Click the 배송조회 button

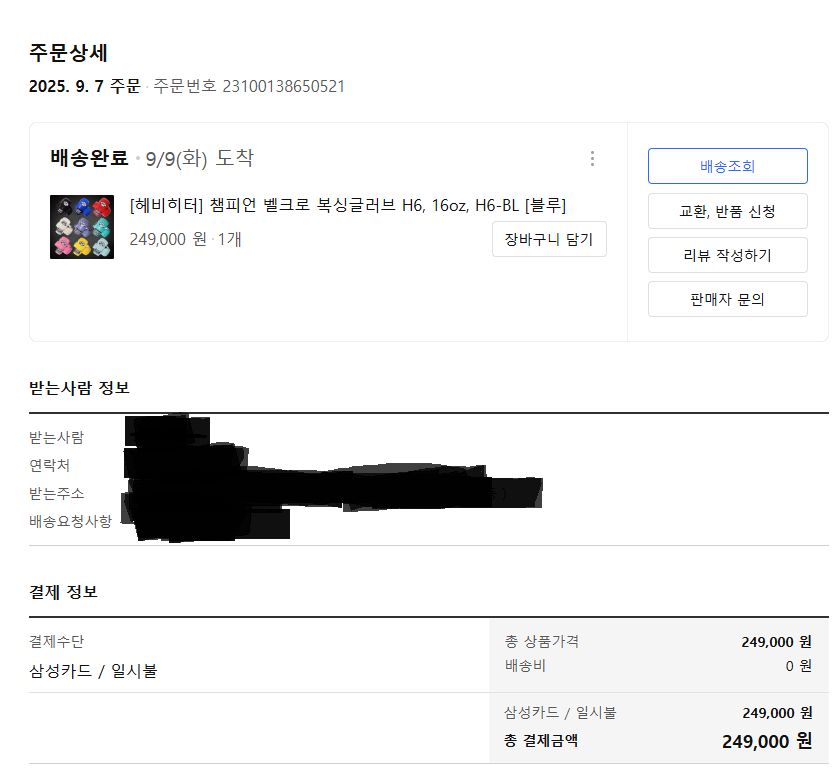click(727, 166)
